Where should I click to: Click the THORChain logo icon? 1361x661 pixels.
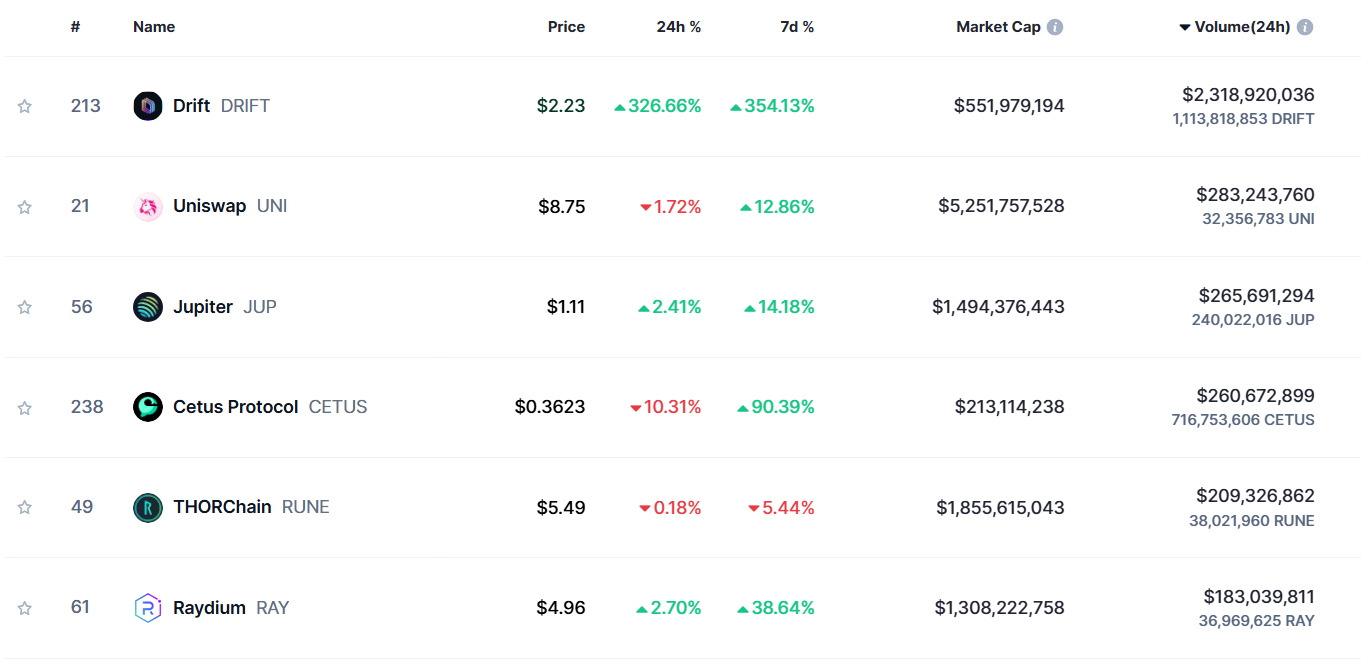pyautogui.click(x=148, y=508)
